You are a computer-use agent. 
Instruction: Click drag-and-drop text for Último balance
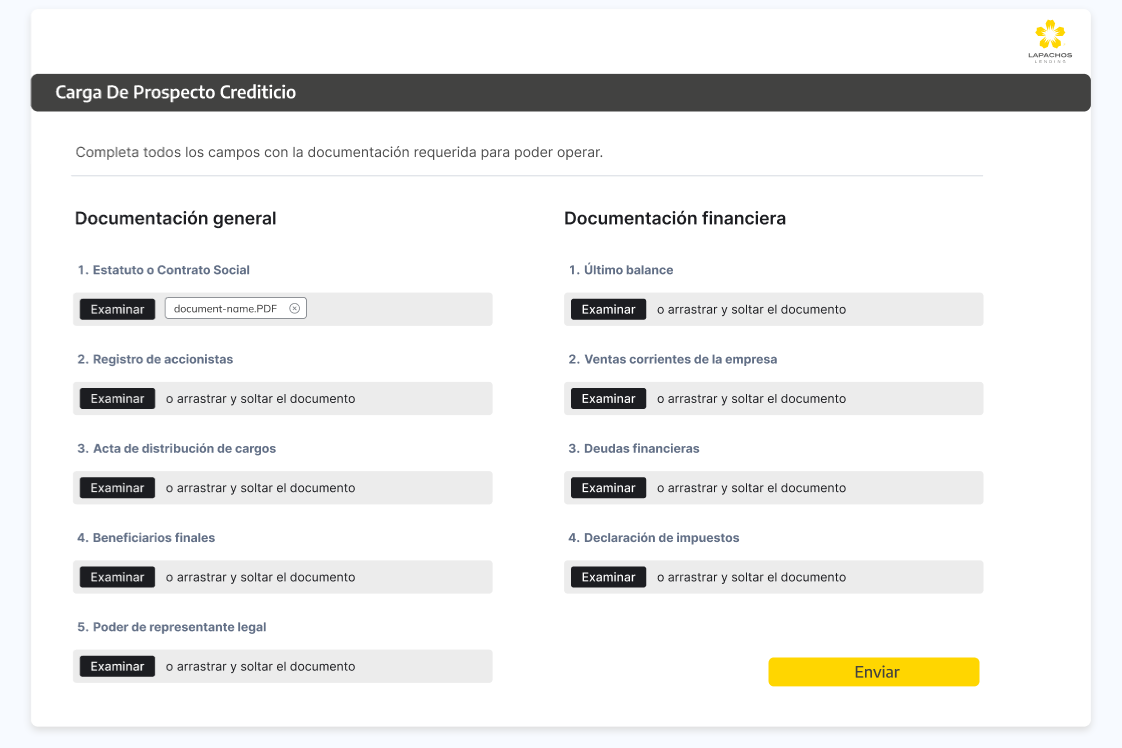tap(751, 309)
